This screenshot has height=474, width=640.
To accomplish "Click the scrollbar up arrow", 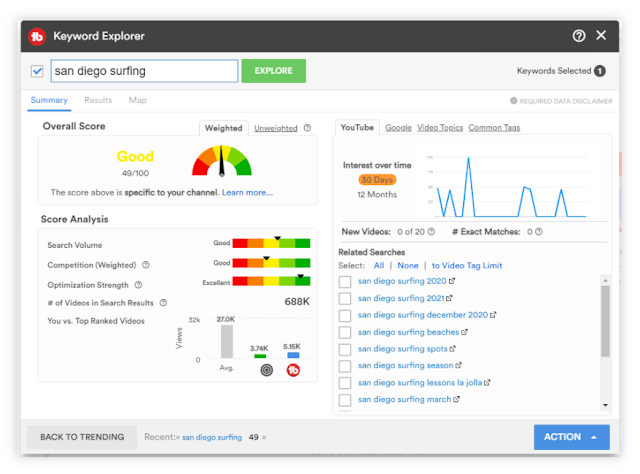I will [605, 280].
